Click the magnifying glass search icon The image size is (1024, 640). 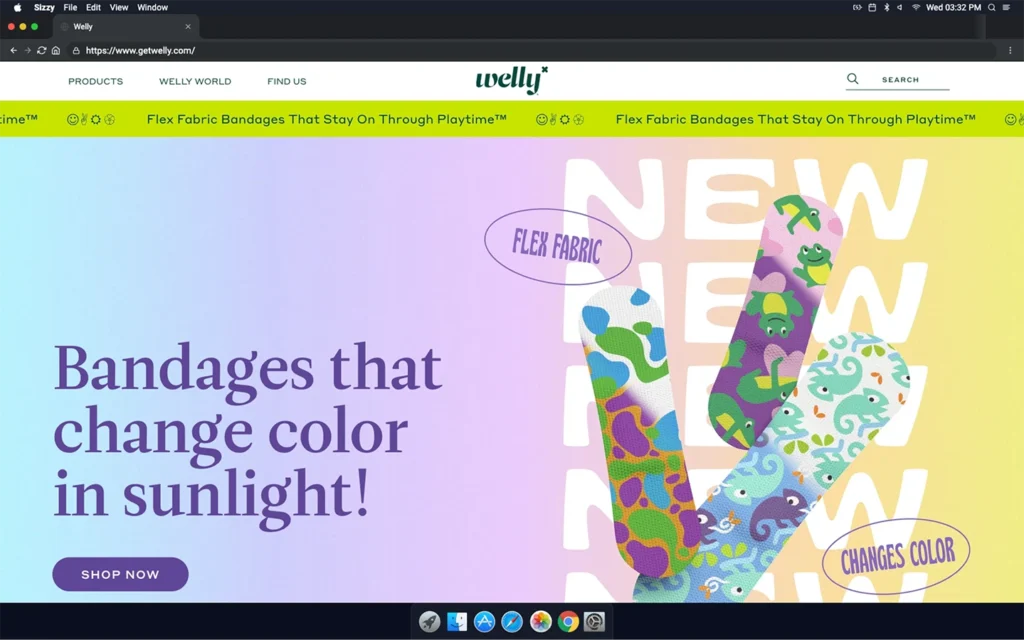click(x=852, y=79)
